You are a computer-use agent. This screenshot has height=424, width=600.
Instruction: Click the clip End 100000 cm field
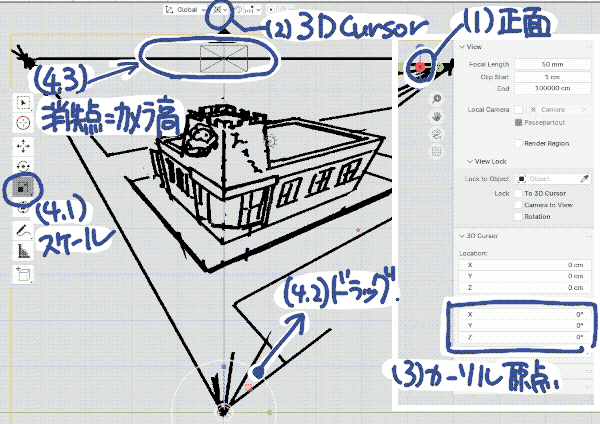553,88
